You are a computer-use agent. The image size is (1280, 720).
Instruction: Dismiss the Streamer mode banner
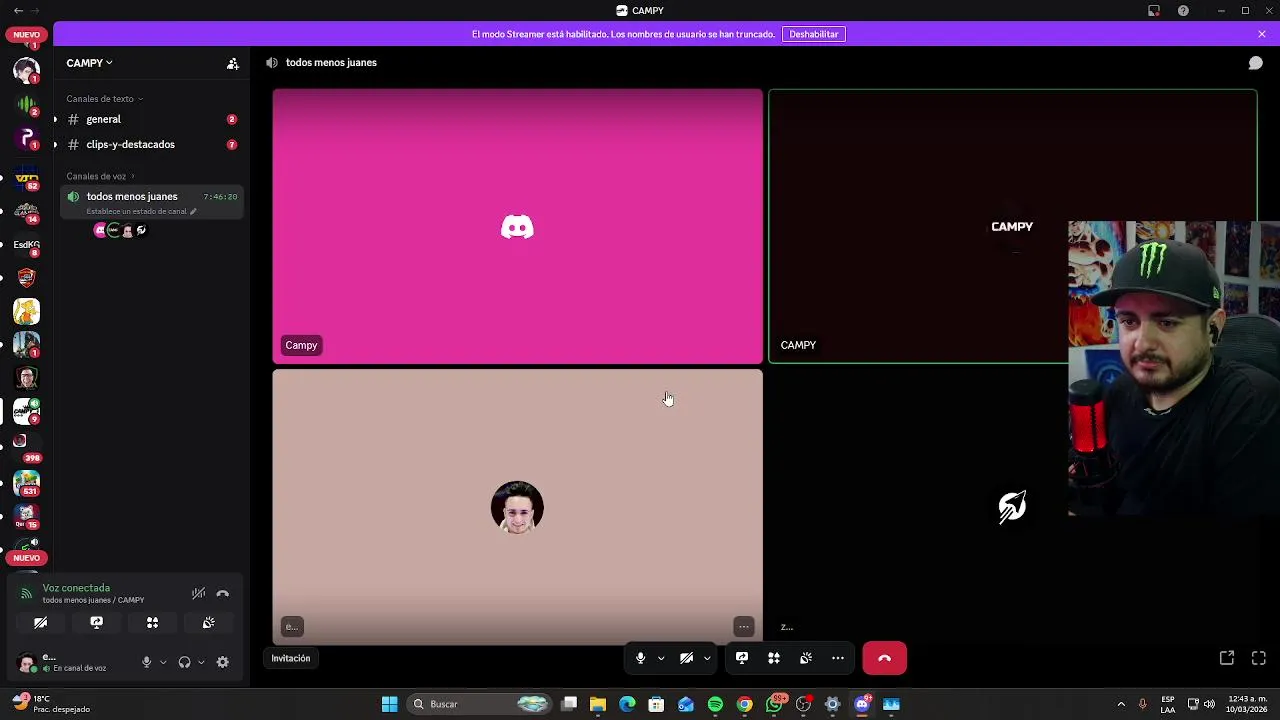(x=1262, y=34)
